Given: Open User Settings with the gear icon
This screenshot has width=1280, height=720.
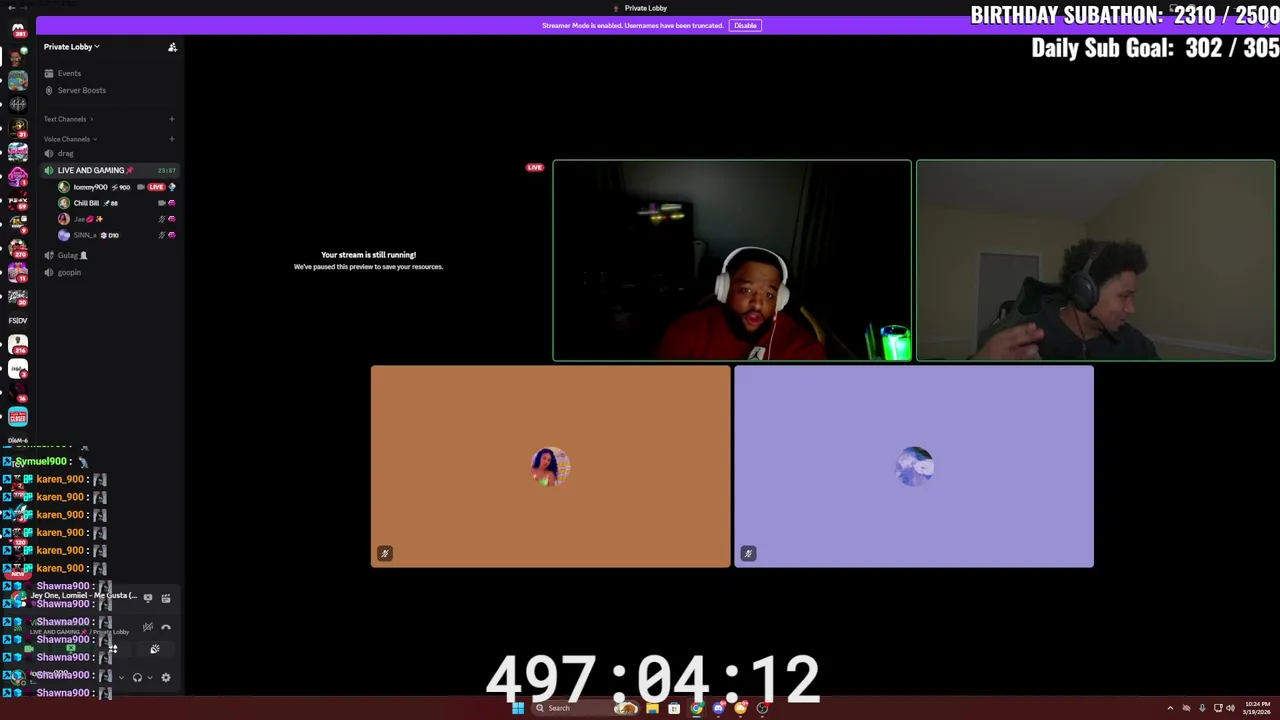Looking at the screenshot, I should point(166,677).
